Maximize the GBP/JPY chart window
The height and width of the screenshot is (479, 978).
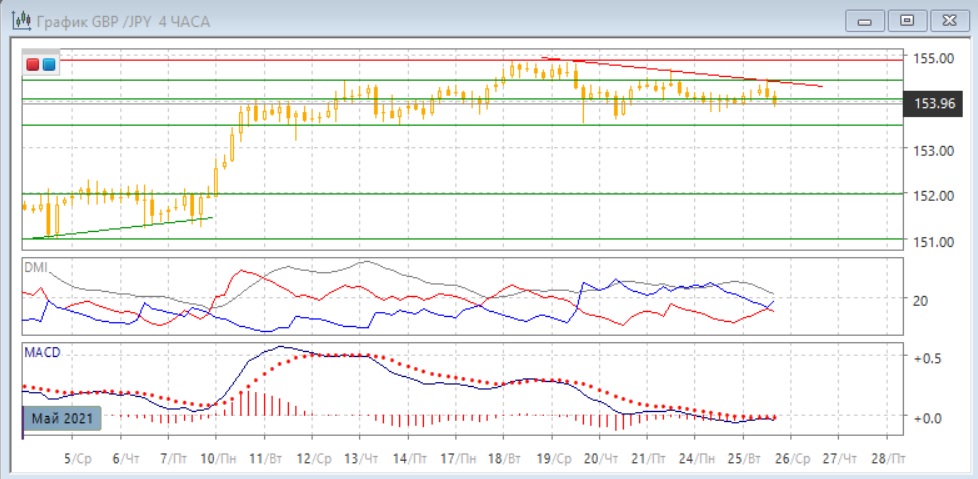907,20
